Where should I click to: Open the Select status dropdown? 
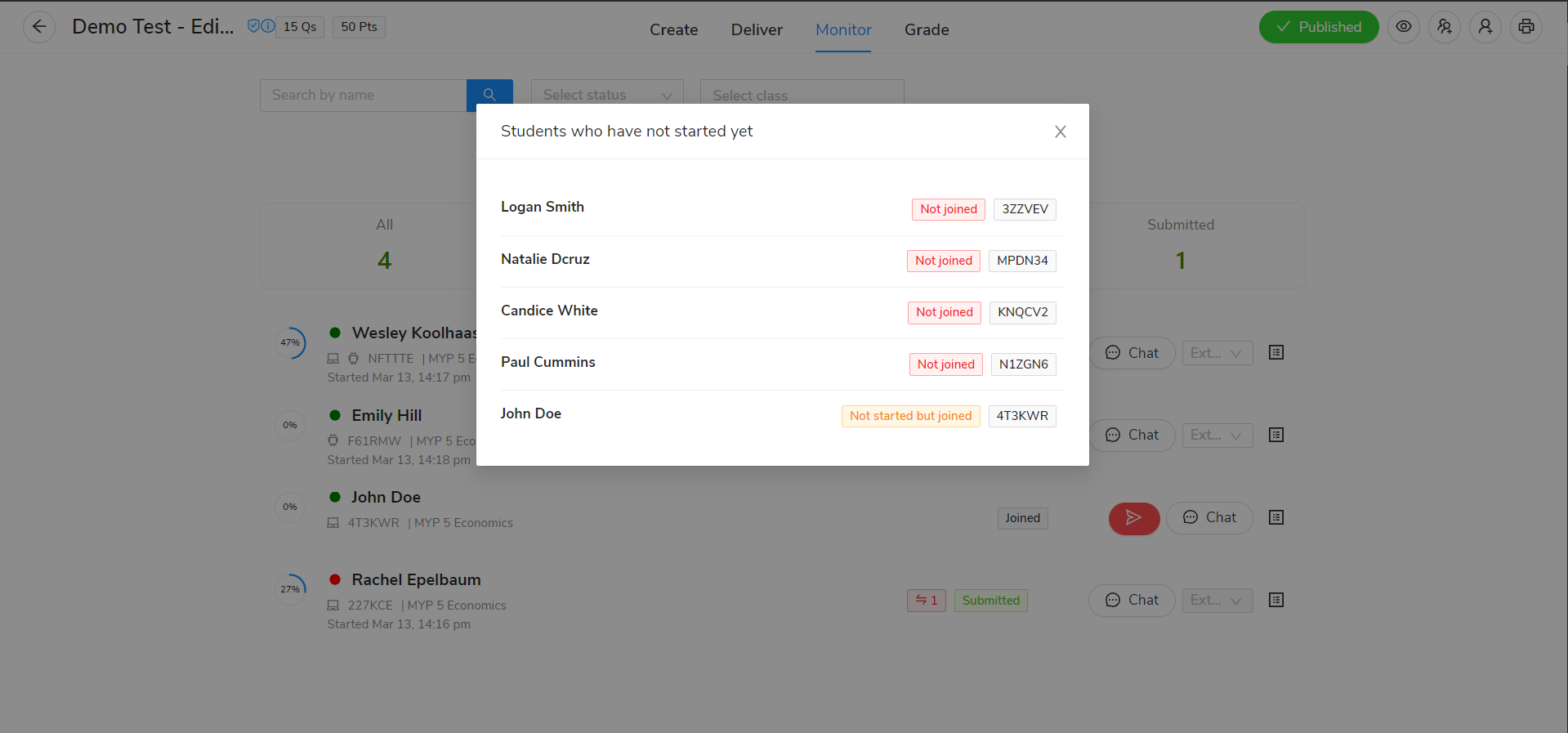(x=606, y=95)
